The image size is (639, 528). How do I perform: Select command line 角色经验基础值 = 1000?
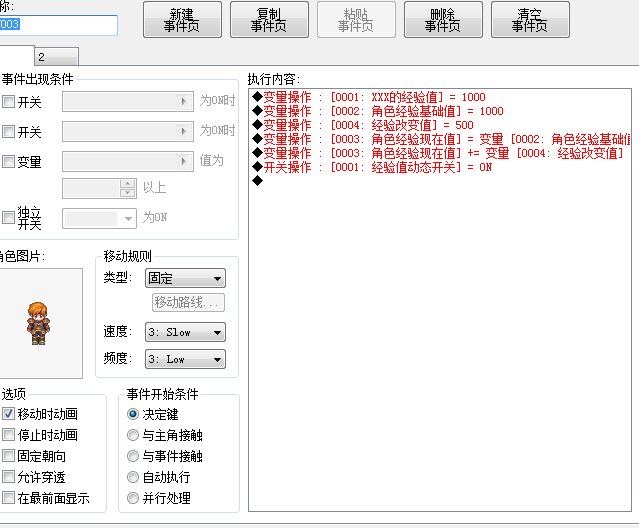(x=377, y=111)
